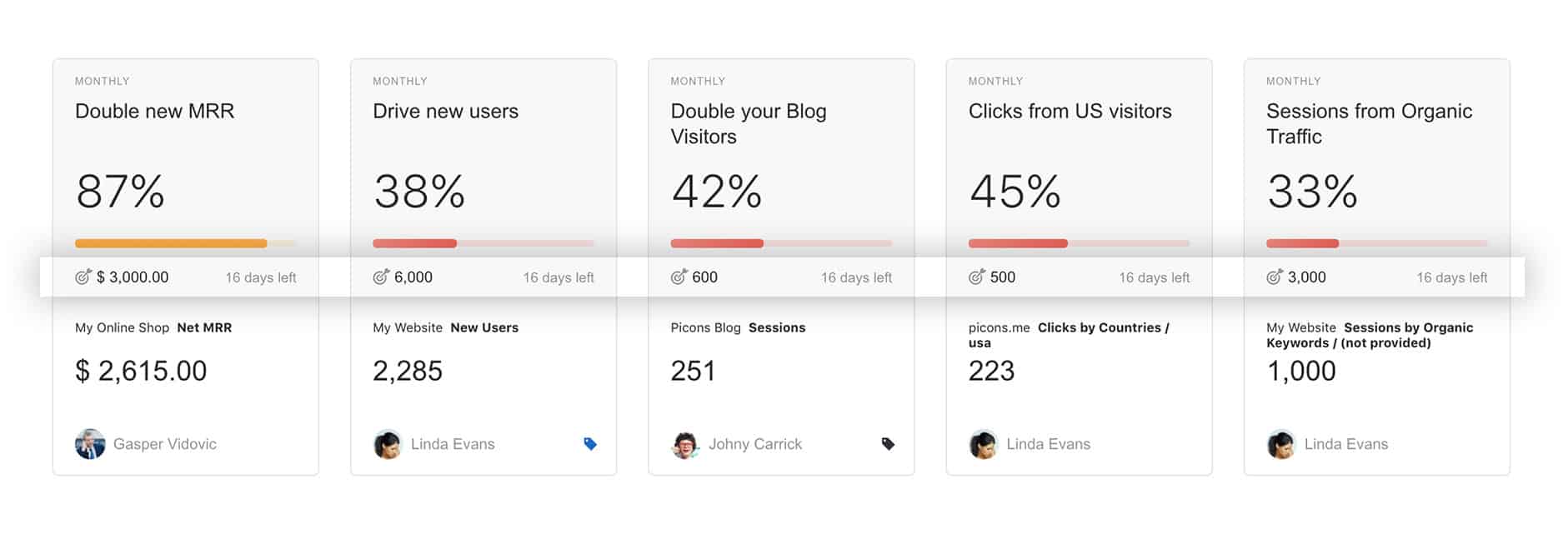Click the goal target icon beside 3,000

(1274, 277)
